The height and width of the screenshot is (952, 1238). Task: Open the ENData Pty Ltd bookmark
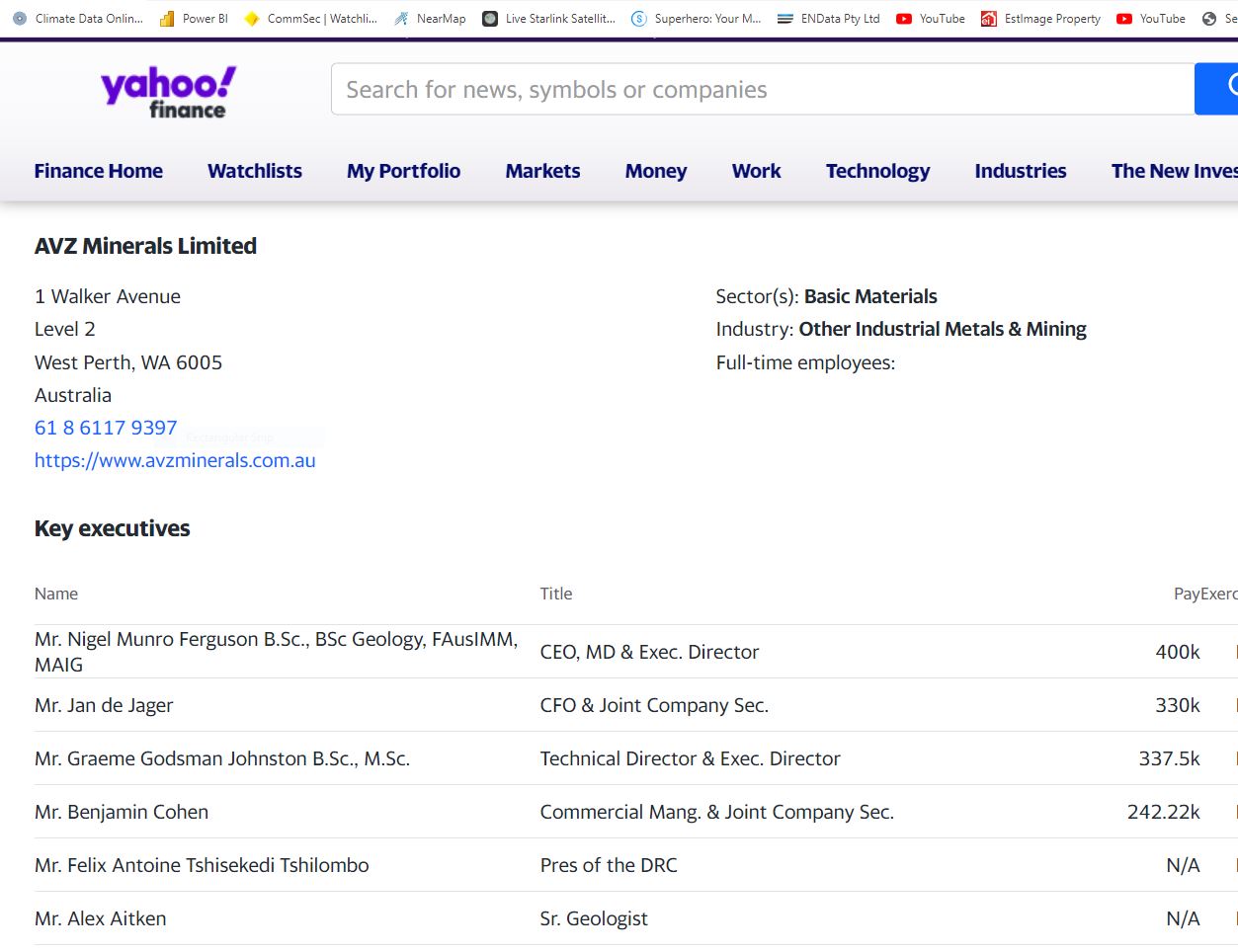tap(829, 19)
